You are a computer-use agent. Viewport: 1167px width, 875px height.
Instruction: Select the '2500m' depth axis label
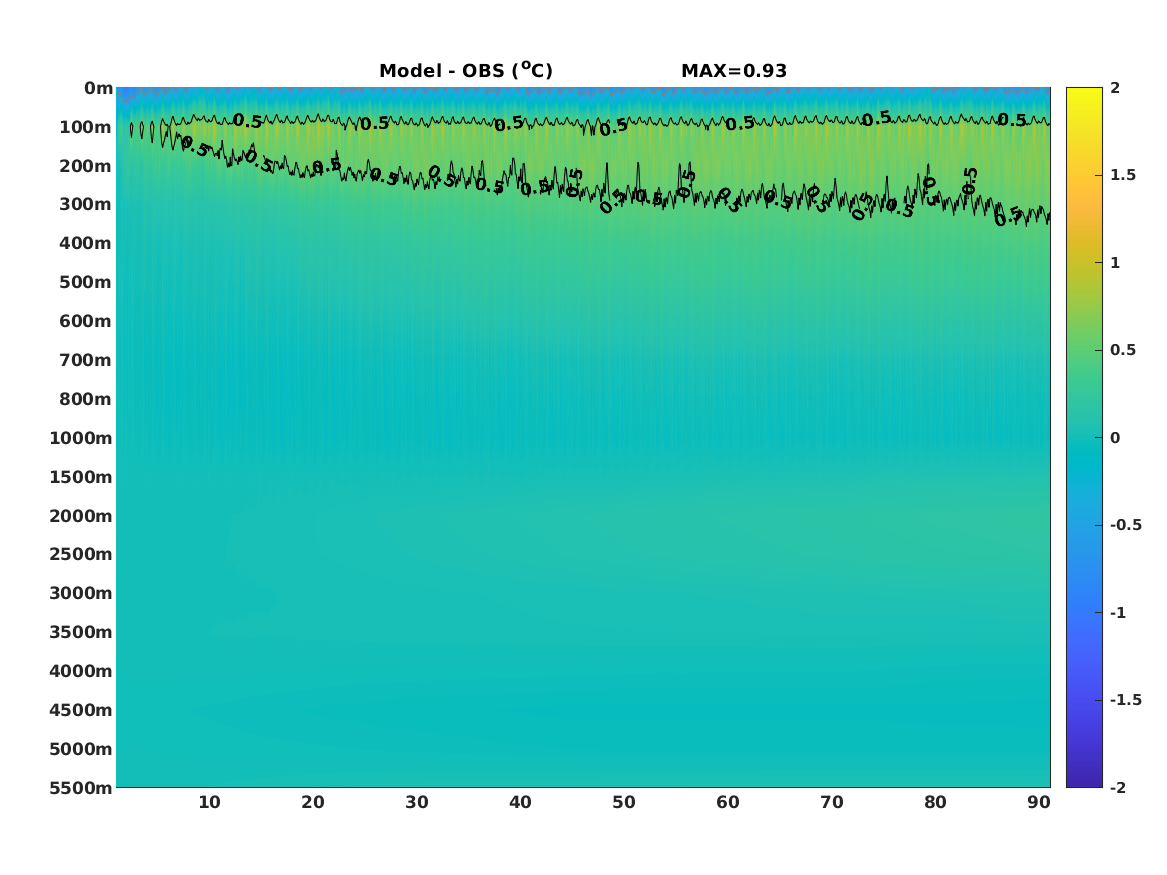pos(81,554)
